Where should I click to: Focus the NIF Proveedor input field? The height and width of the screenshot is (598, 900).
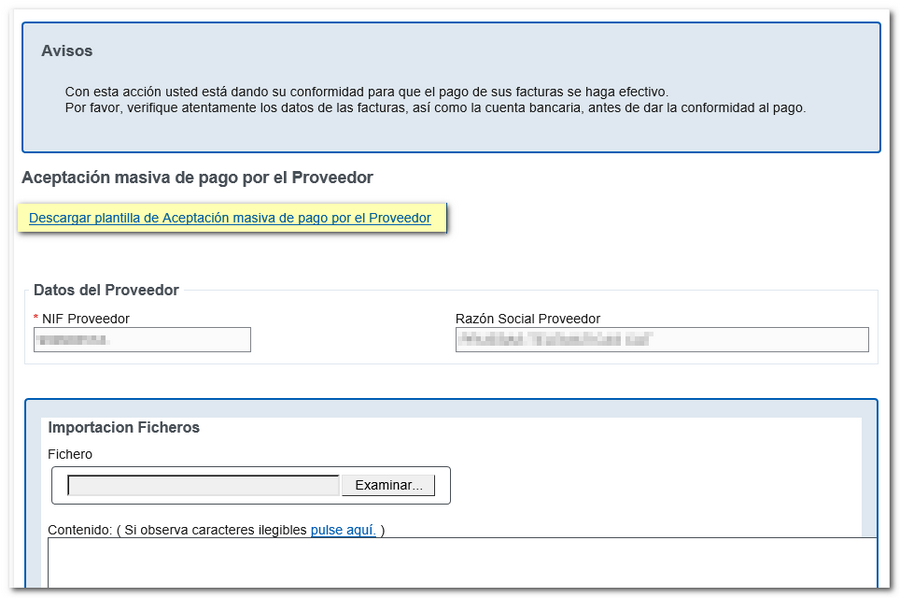pyautogui.click(x=142, y=340)
